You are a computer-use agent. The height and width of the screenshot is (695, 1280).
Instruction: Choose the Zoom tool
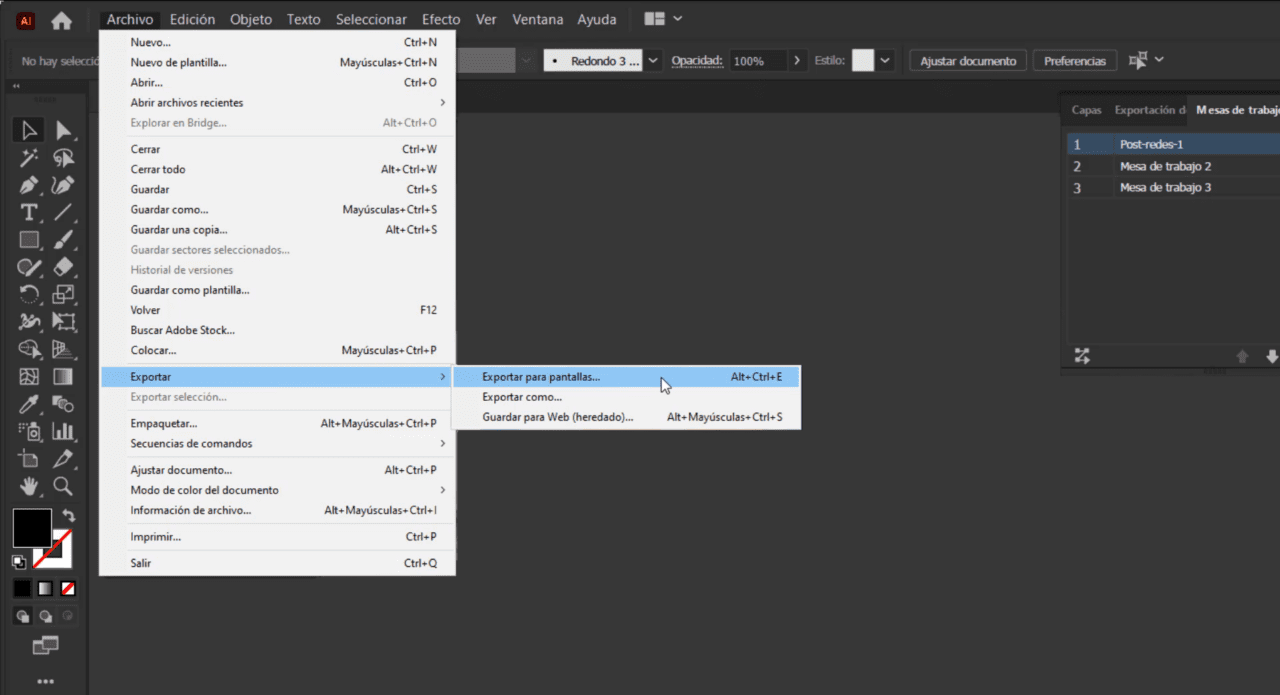pyautogui.click(x=64, y=486)
